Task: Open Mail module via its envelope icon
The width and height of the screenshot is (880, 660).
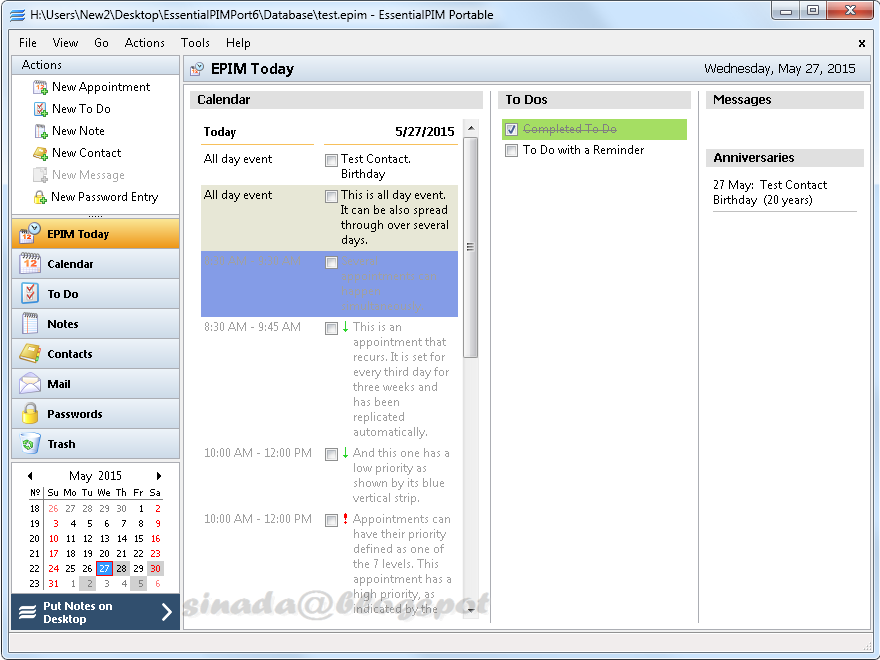Action: (30, 383)
